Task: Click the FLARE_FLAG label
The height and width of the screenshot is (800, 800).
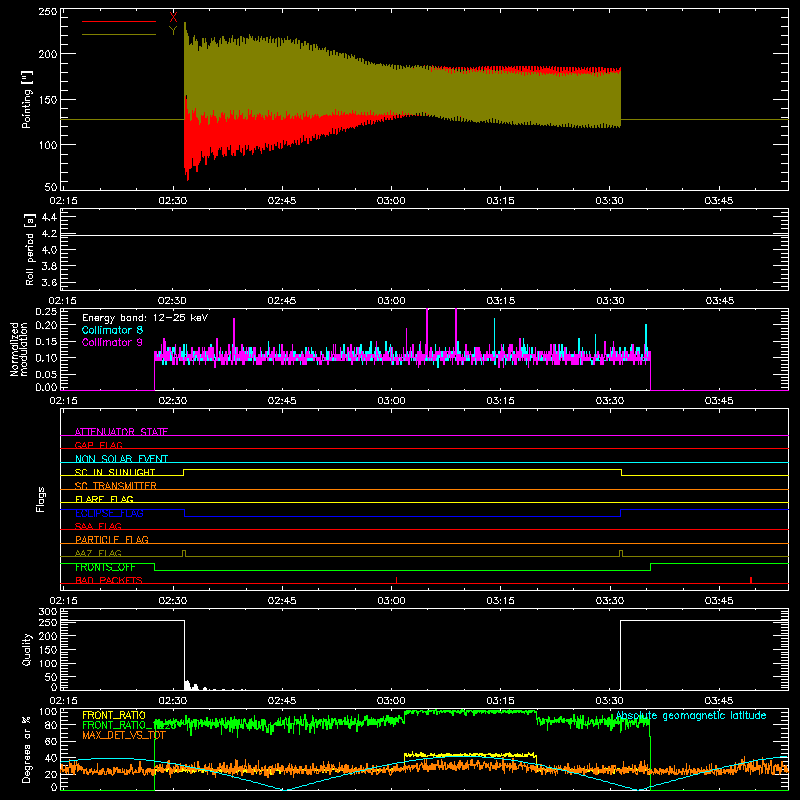Action: coord(104,499)
